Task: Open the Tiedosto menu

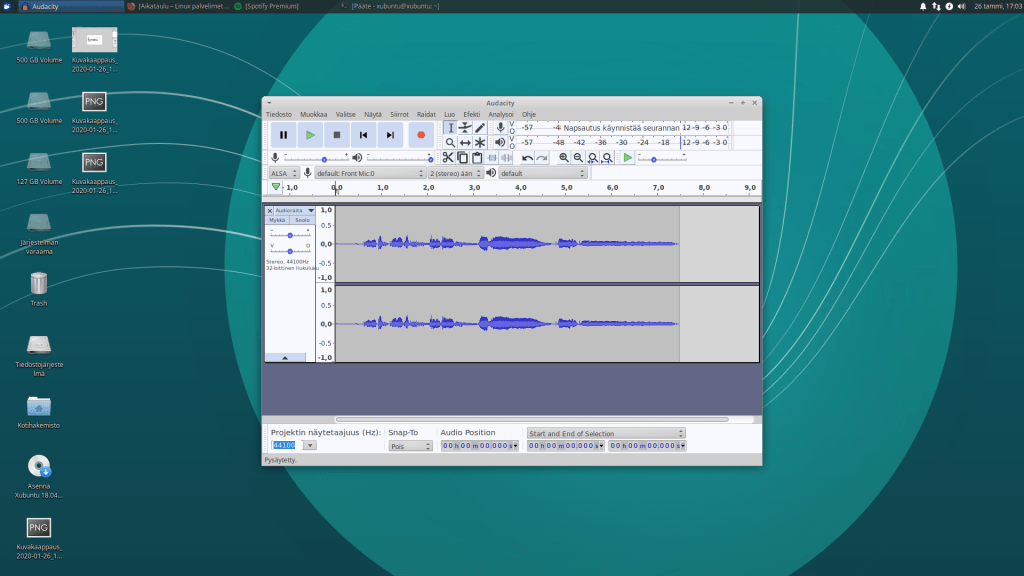Action: point(279,114)
